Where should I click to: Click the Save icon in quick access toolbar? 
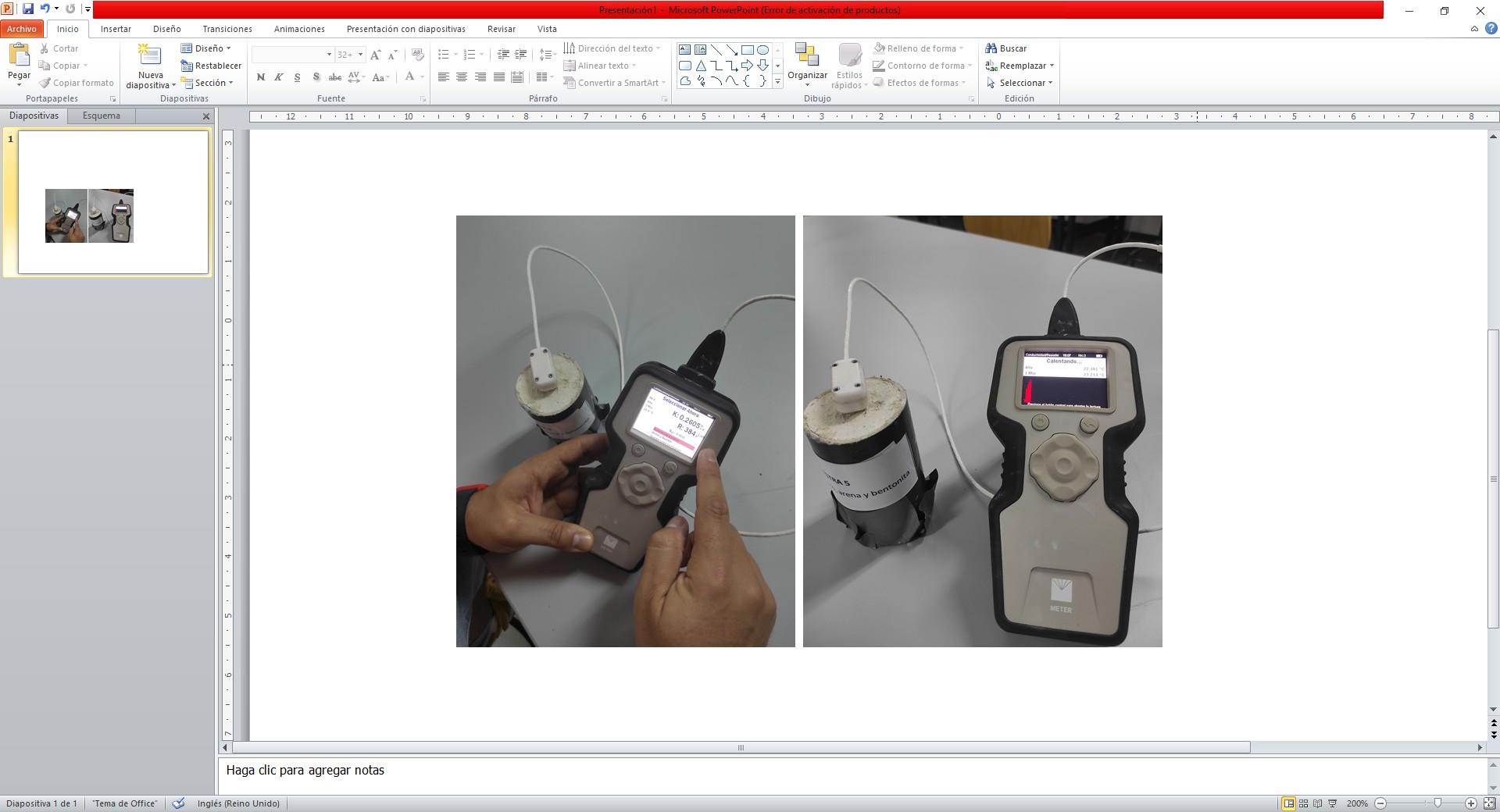[28, 9]
